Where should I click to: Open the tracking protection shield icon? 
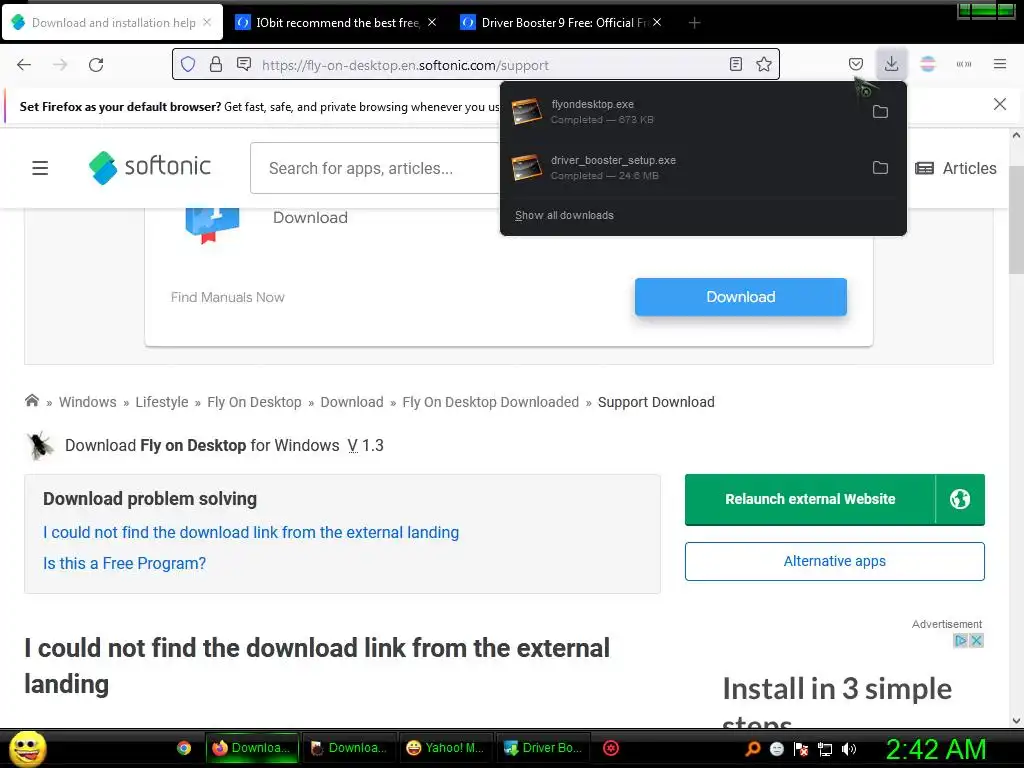pyautogui.click(x=188, y=64)
